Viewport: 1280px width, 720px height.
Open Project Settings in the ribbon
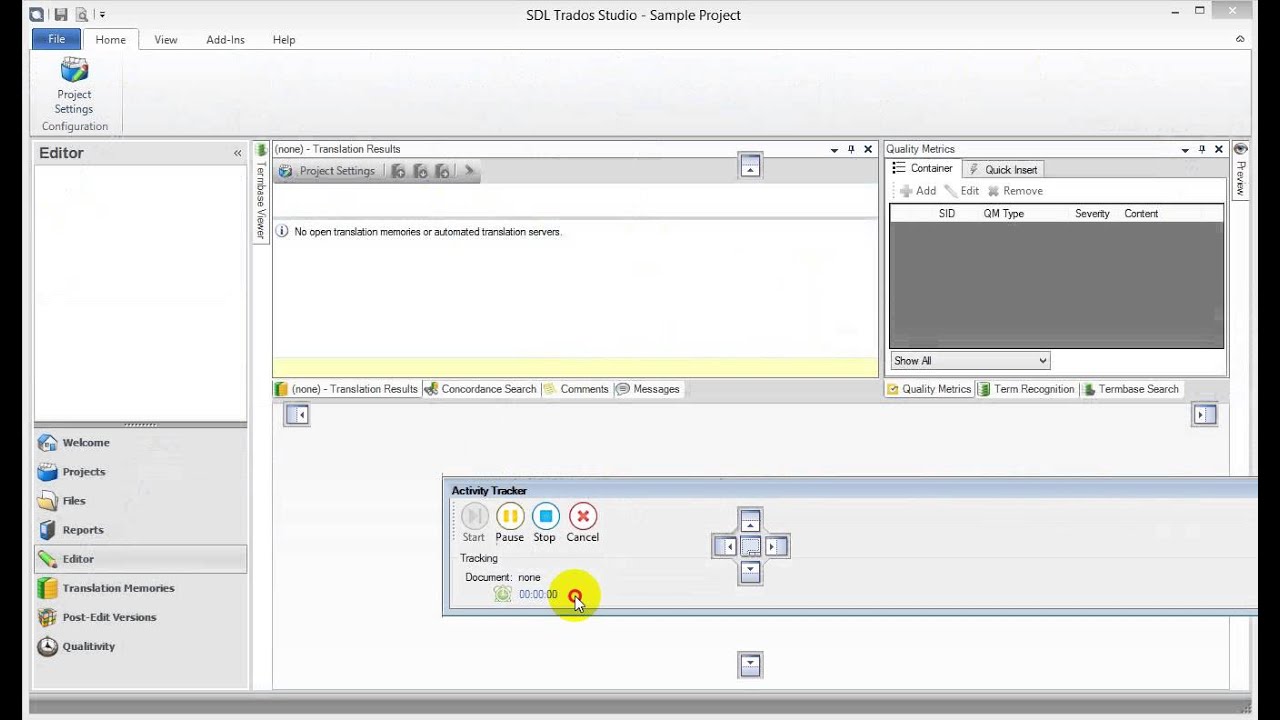click(x=74, y=87)
